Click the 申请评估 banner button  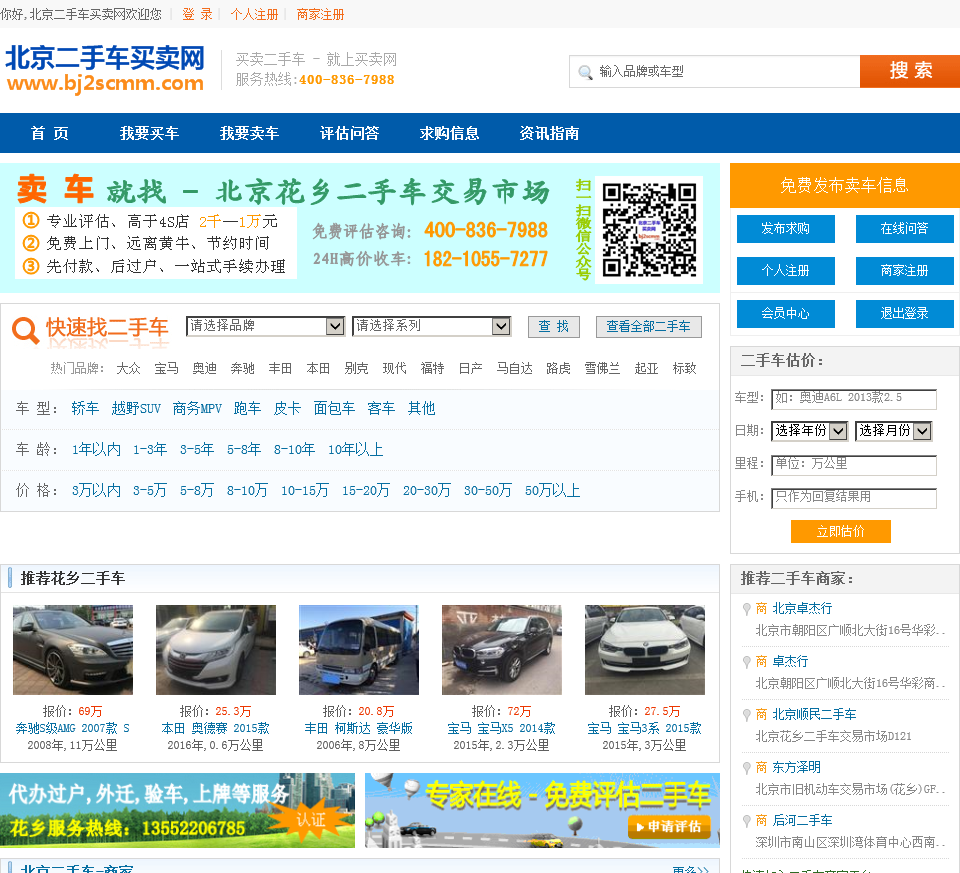point(669,826)
